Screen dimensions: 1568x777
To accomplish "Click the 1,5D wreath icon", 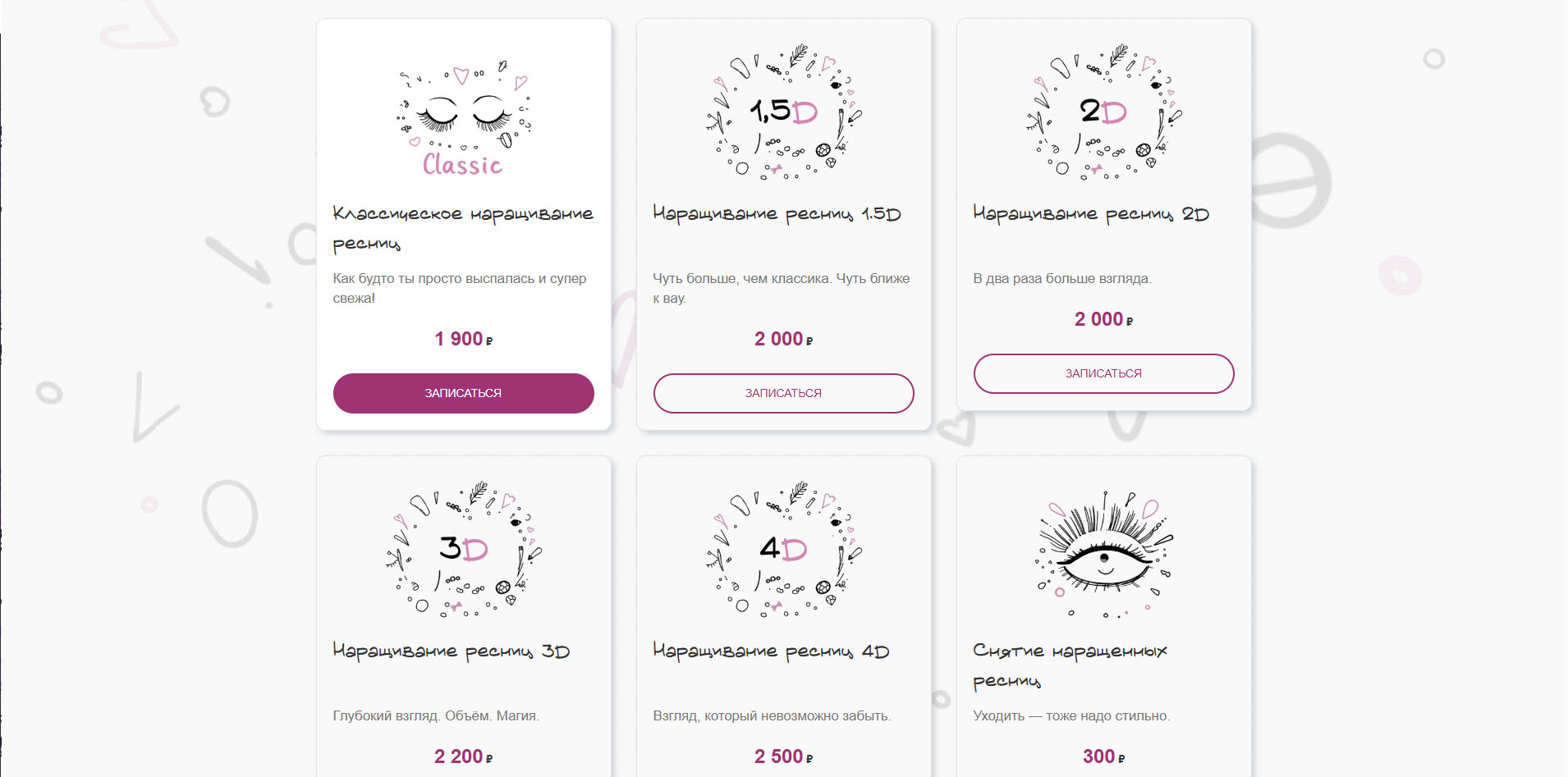I will tap(784, 112).
